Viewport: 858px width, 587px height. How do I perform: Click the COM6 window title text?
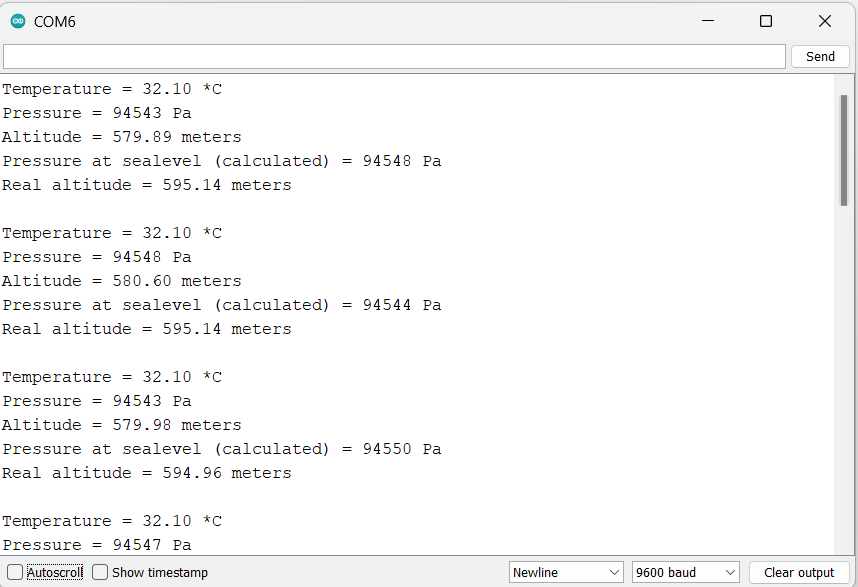tap(55, 21)
